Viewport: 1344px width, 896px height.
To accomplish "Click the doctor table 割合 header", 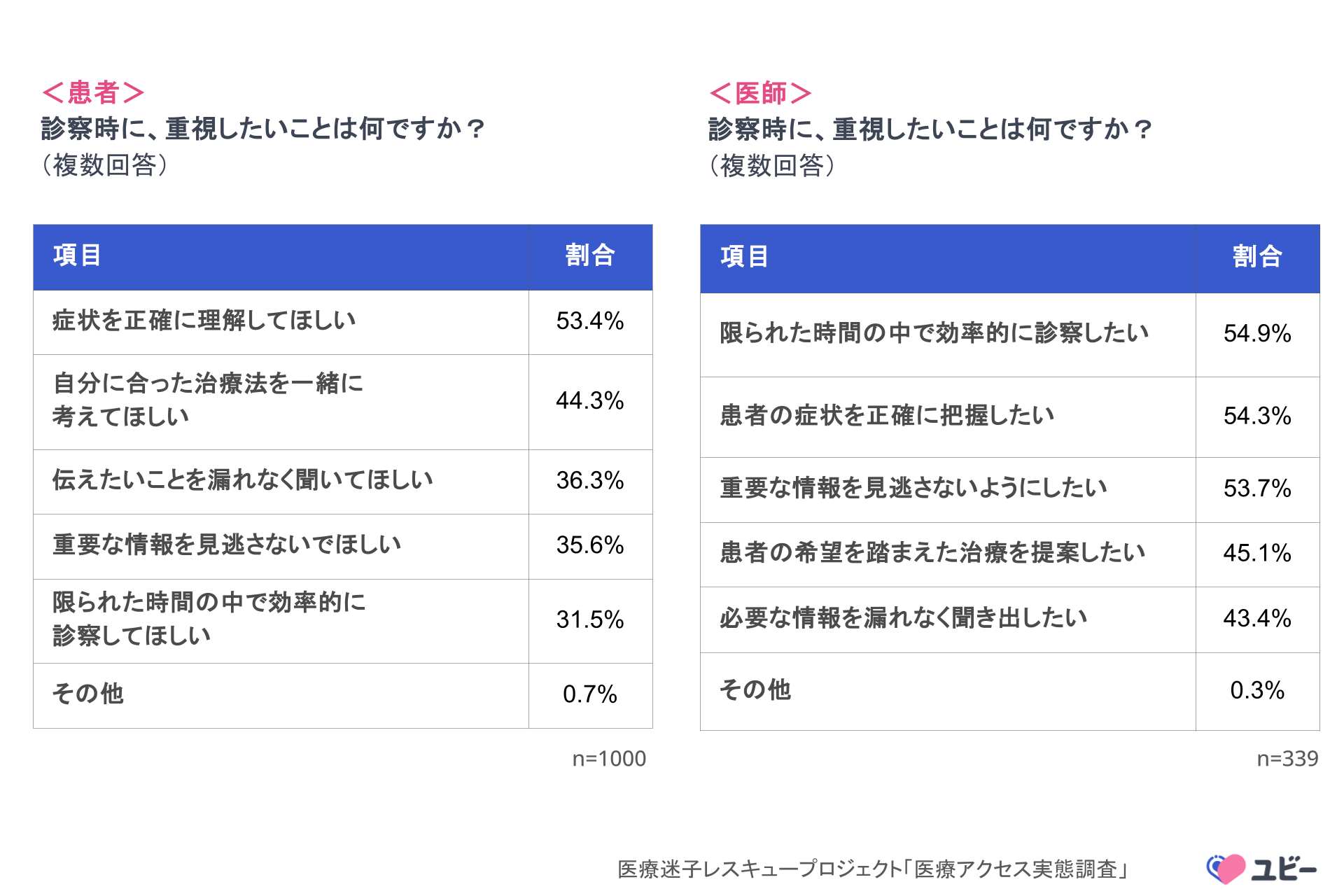I will point(1257,257).
